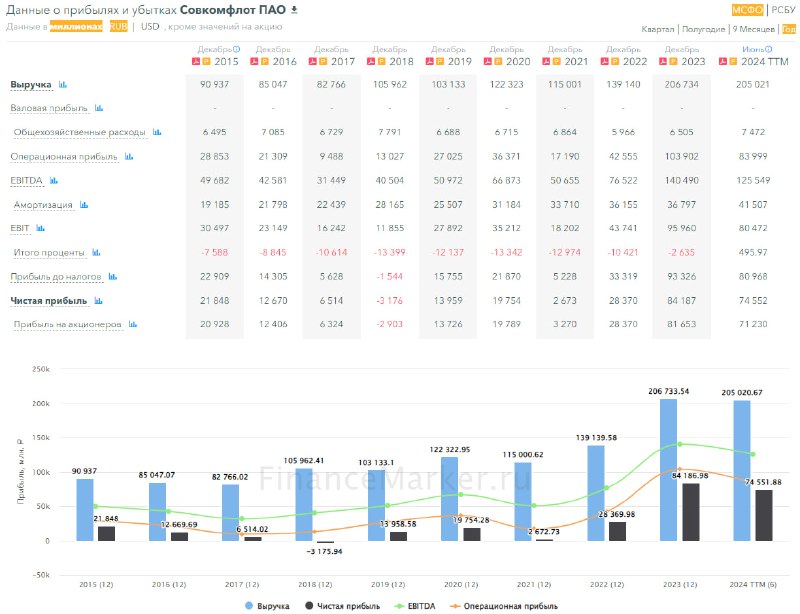This screenshot has height=614, width=800.
Task: Open the PDF report icon for 2017
Action: [313, 61]
